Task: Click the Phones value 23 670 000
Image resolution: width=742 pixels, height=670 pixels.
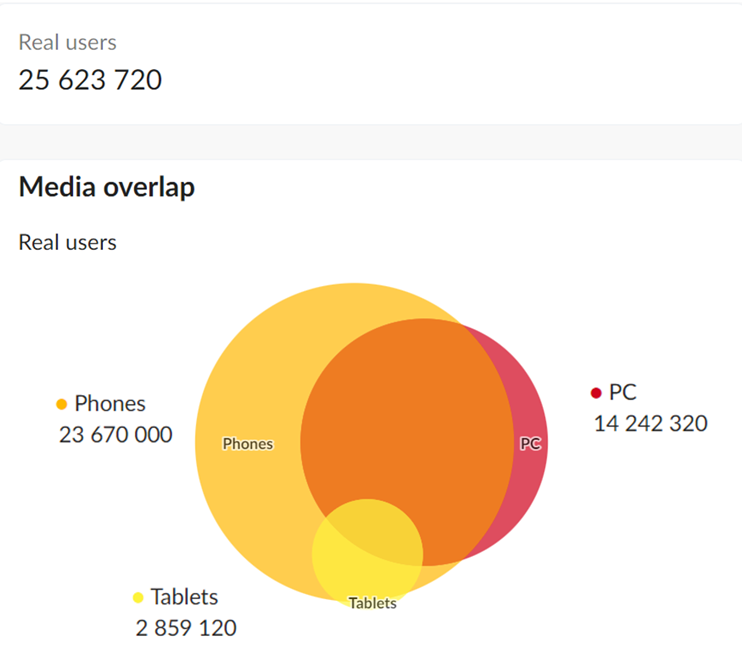Action: [115, 435]
